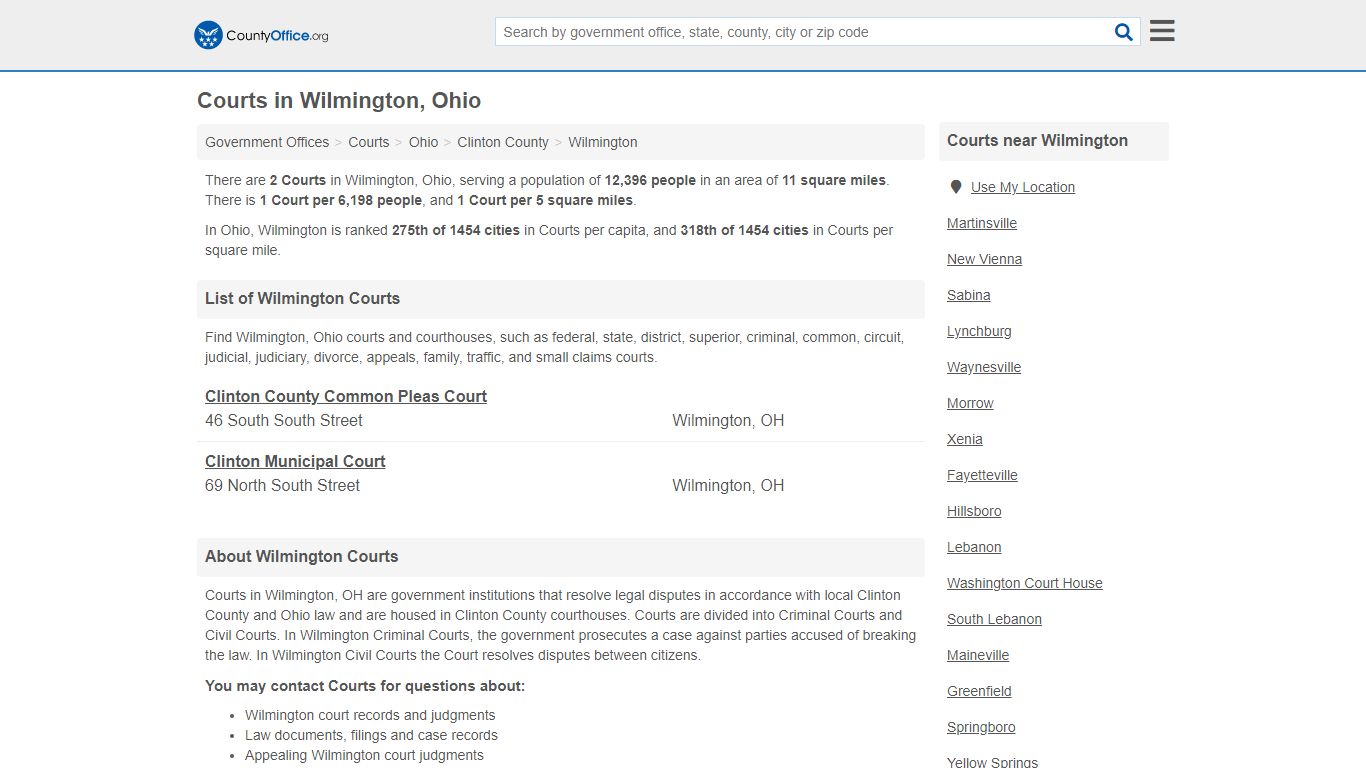Click Use My Location link
This screenshot has width=1366, height=768.
pyautogui.click(x=1023, y=187)
